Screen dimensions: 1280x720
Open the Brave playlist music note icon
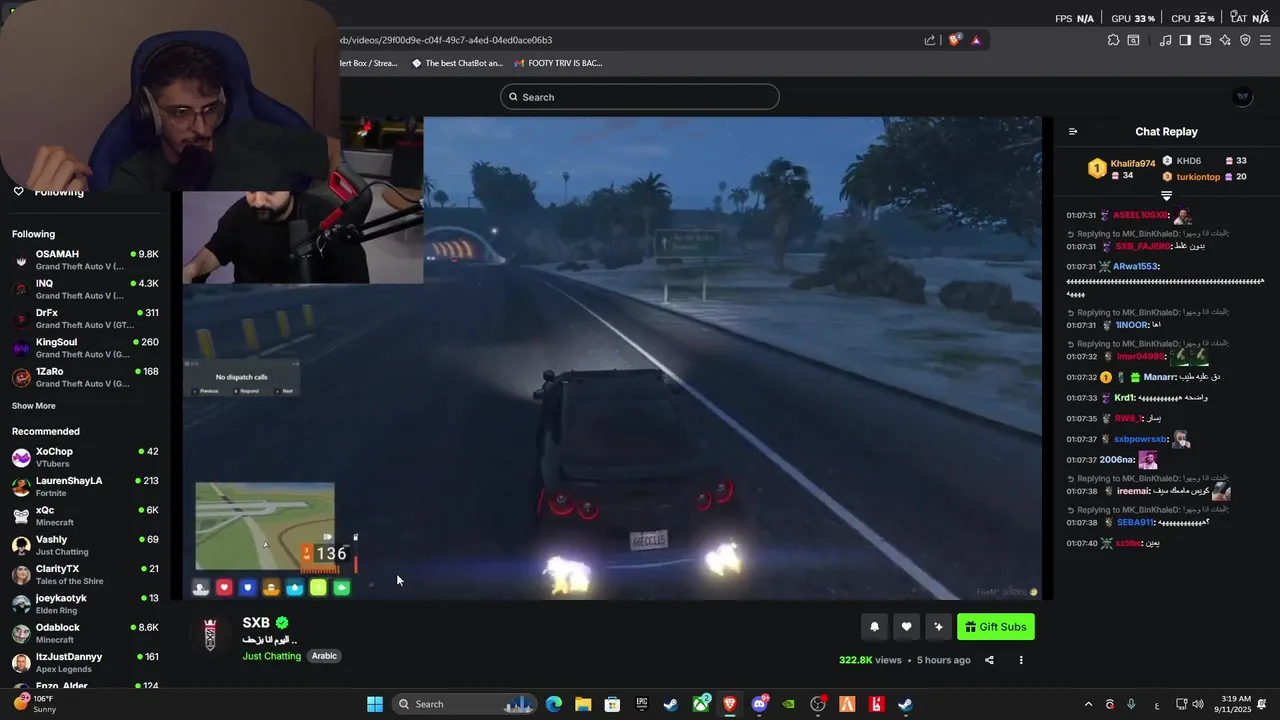1165,40
